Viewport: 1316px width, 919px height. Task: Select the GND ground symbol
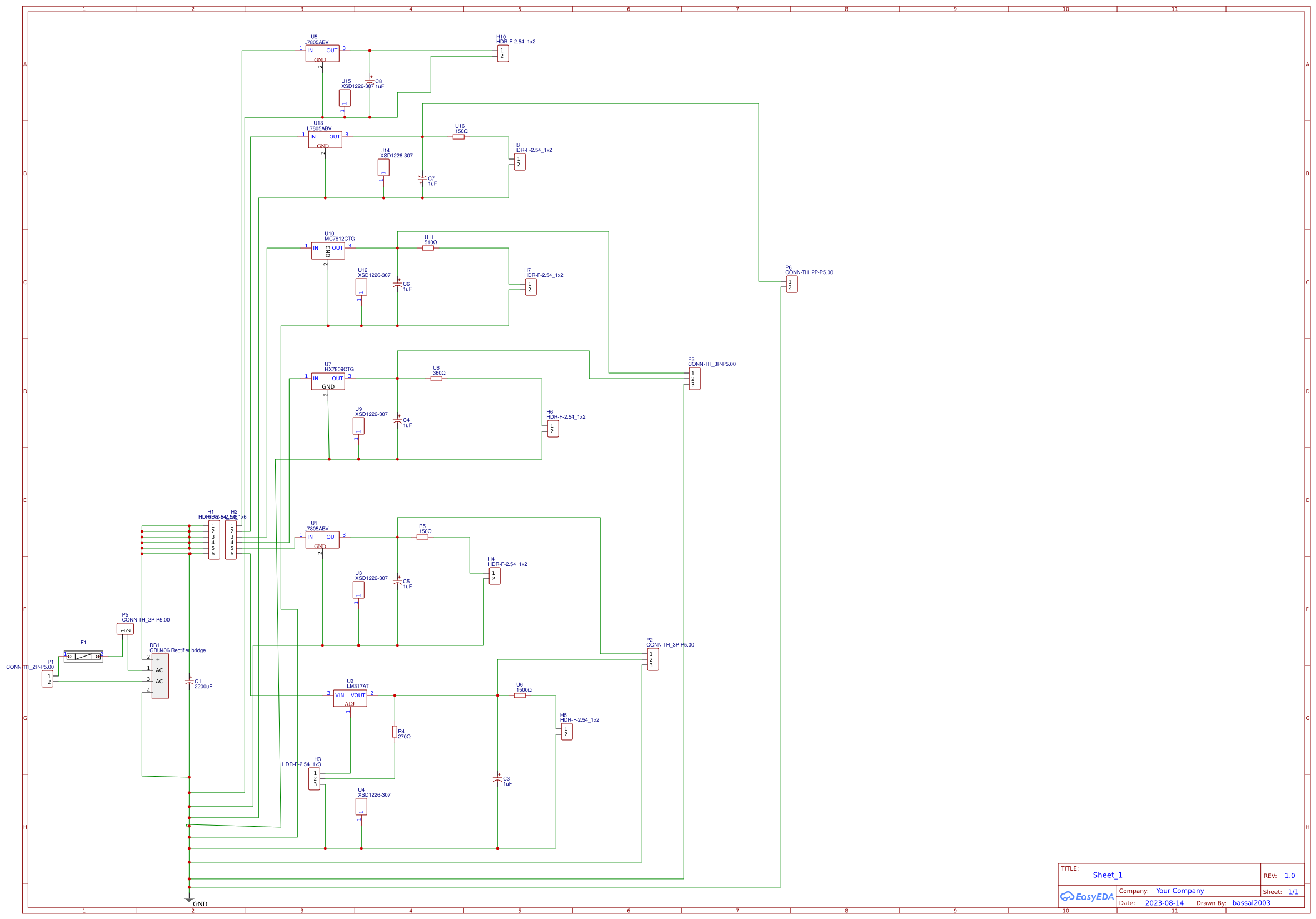[x=189, y=900]
